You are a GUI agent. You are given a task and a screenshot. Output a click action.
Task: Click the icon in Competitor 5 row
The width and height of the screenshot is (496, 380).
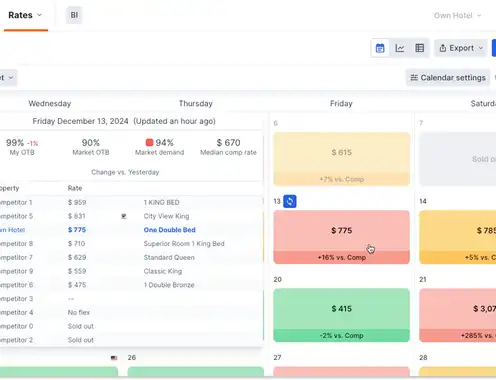click(x=123, y=216)
